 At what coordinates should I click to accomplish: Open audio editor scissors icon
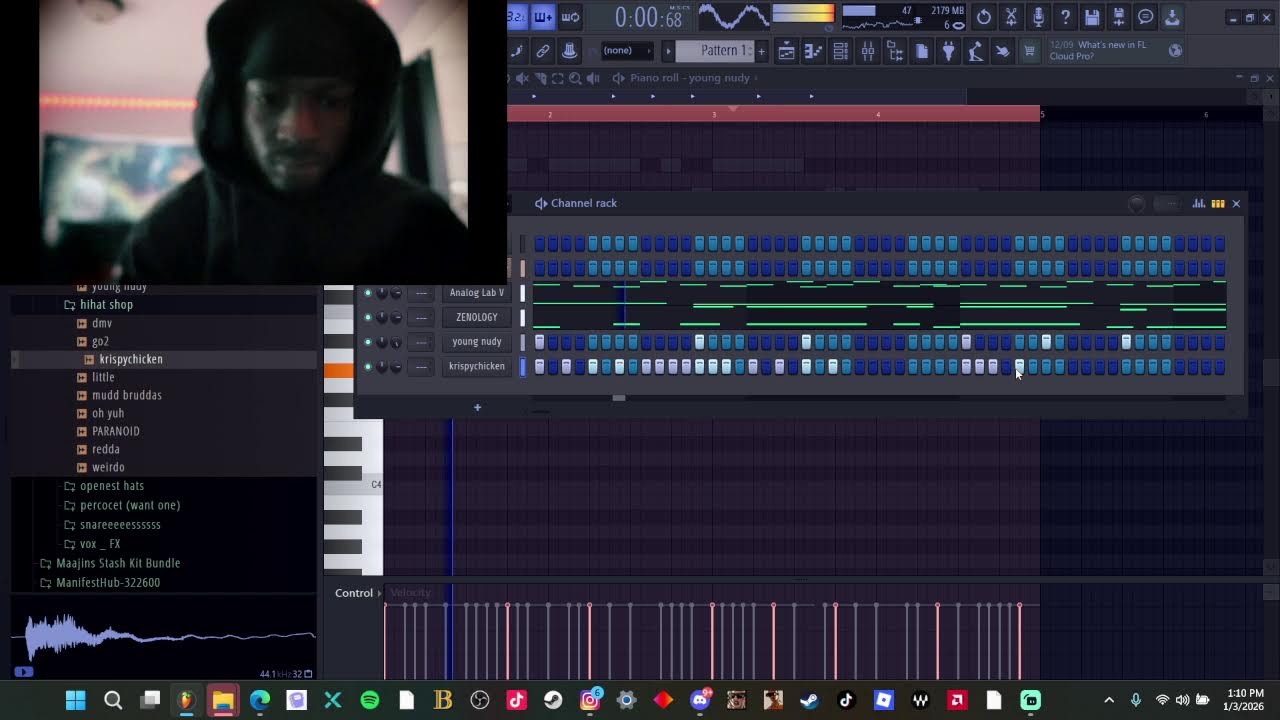coord(1011,17)
